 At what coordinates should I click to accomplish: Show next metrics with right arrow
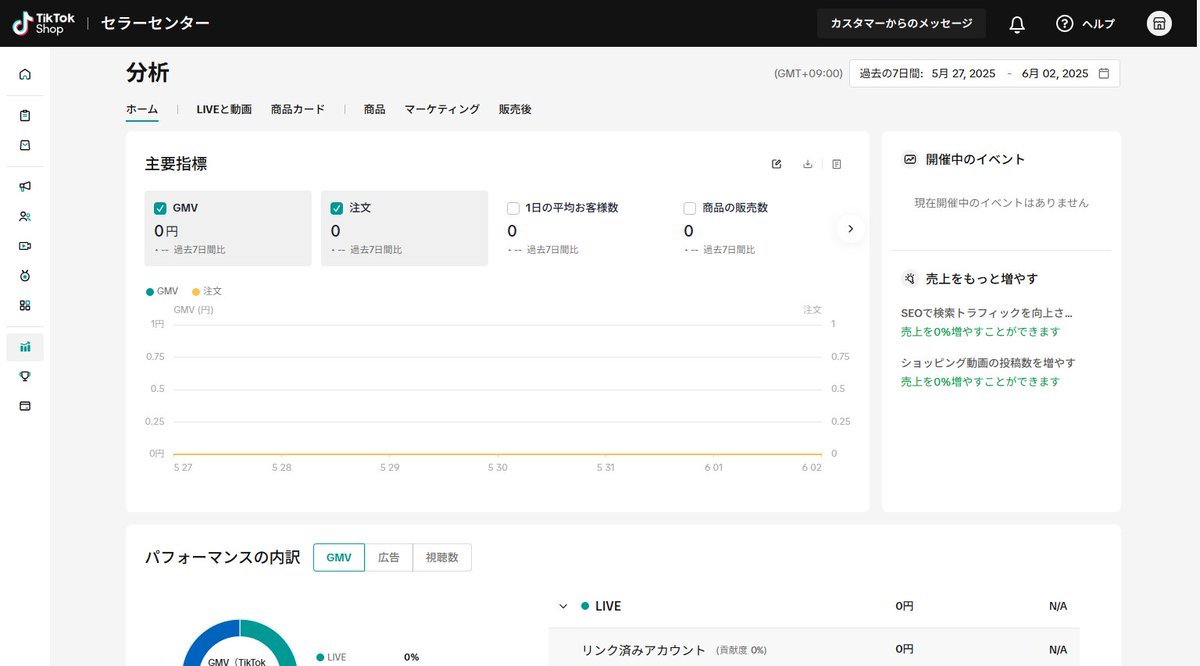tap(850, 229)
